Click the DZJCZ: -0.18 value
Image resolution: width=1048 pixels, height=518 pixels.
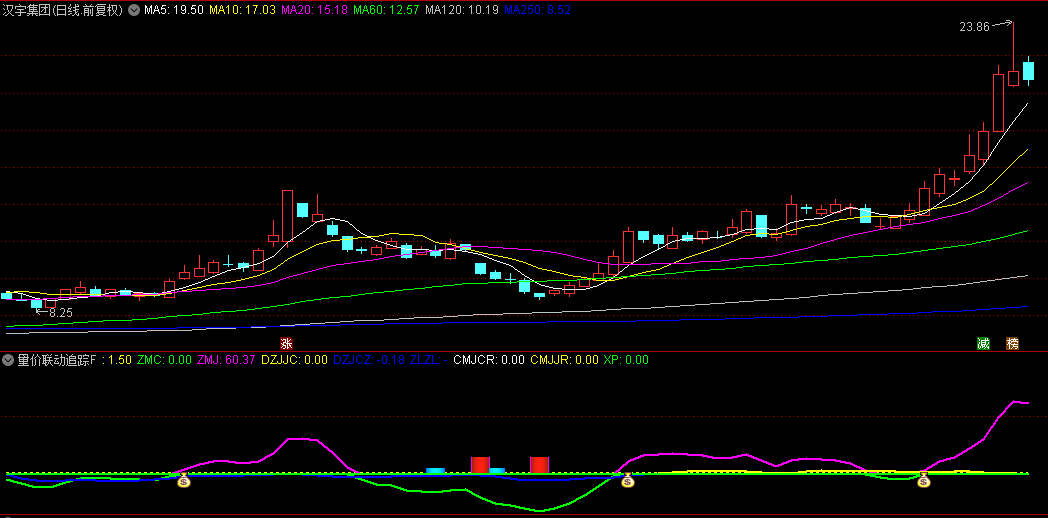(369, 360)
